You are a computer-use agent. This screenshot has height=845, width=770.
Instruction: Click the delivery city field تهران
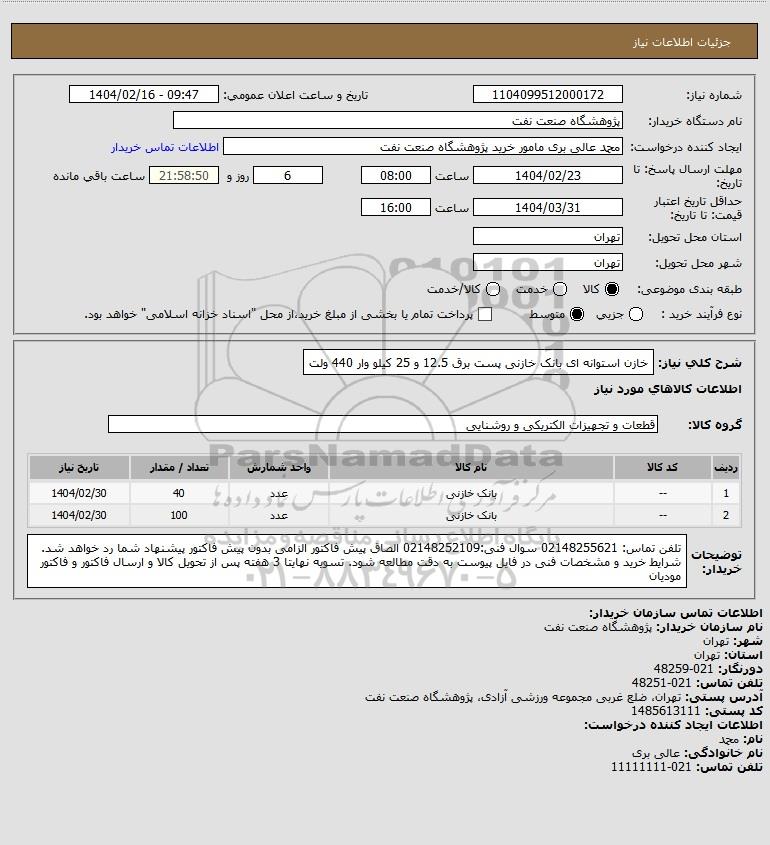[547, 262]
